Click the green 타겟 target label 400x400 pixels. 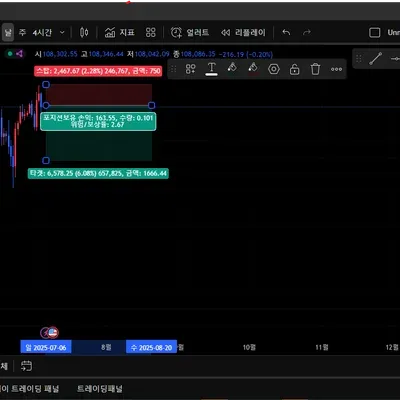(98, 173)
